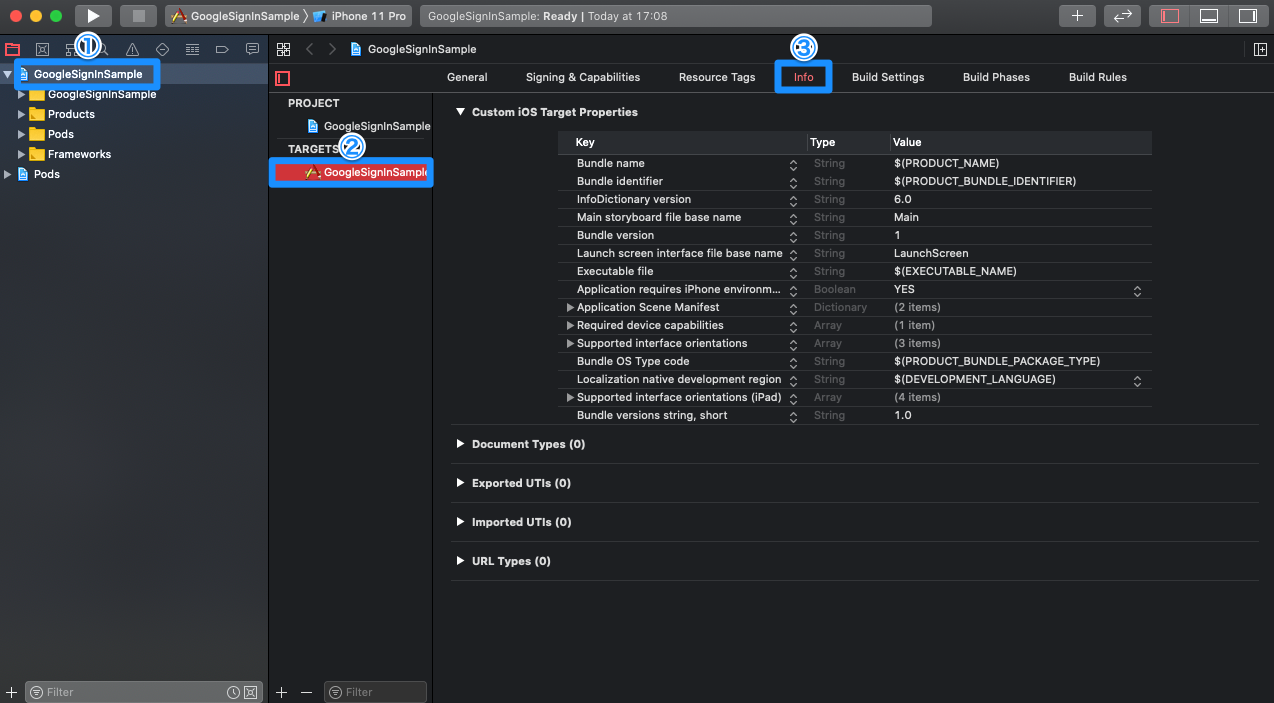
Task: Toggle the Navigator panel visibility
Action: (1170, 16)
